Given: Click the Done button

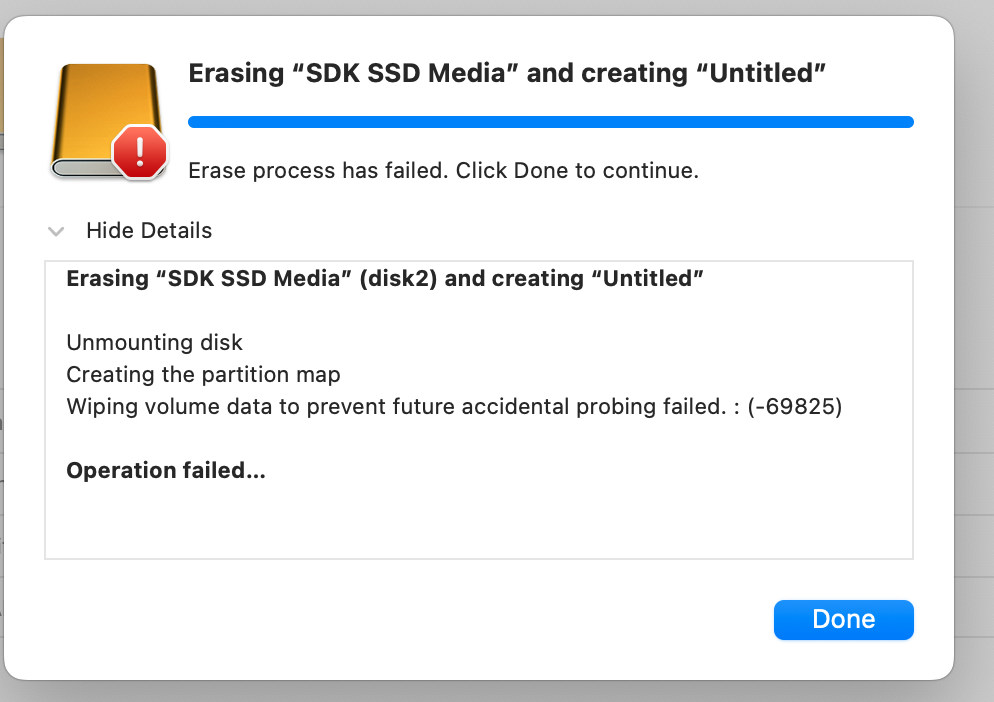Looking at the screenshot, I should tap(843, 619).
